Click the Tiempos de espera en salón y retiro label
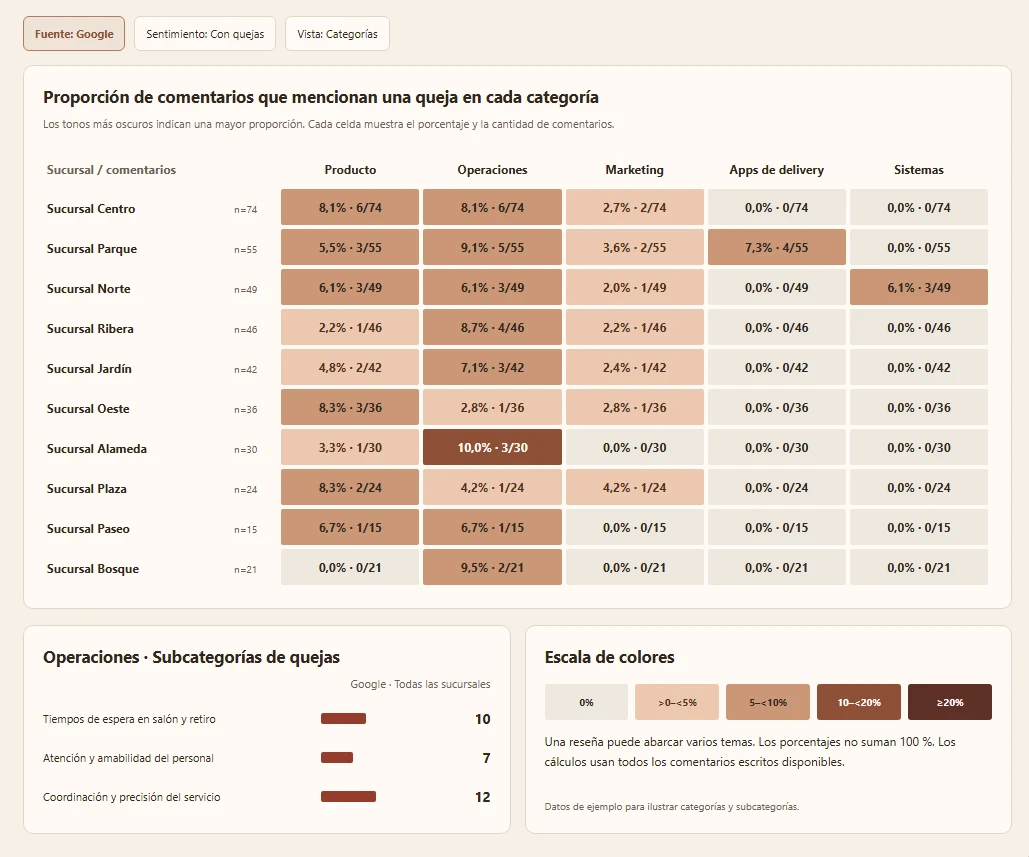This screenshot has height=857, width=1029. 129,719
